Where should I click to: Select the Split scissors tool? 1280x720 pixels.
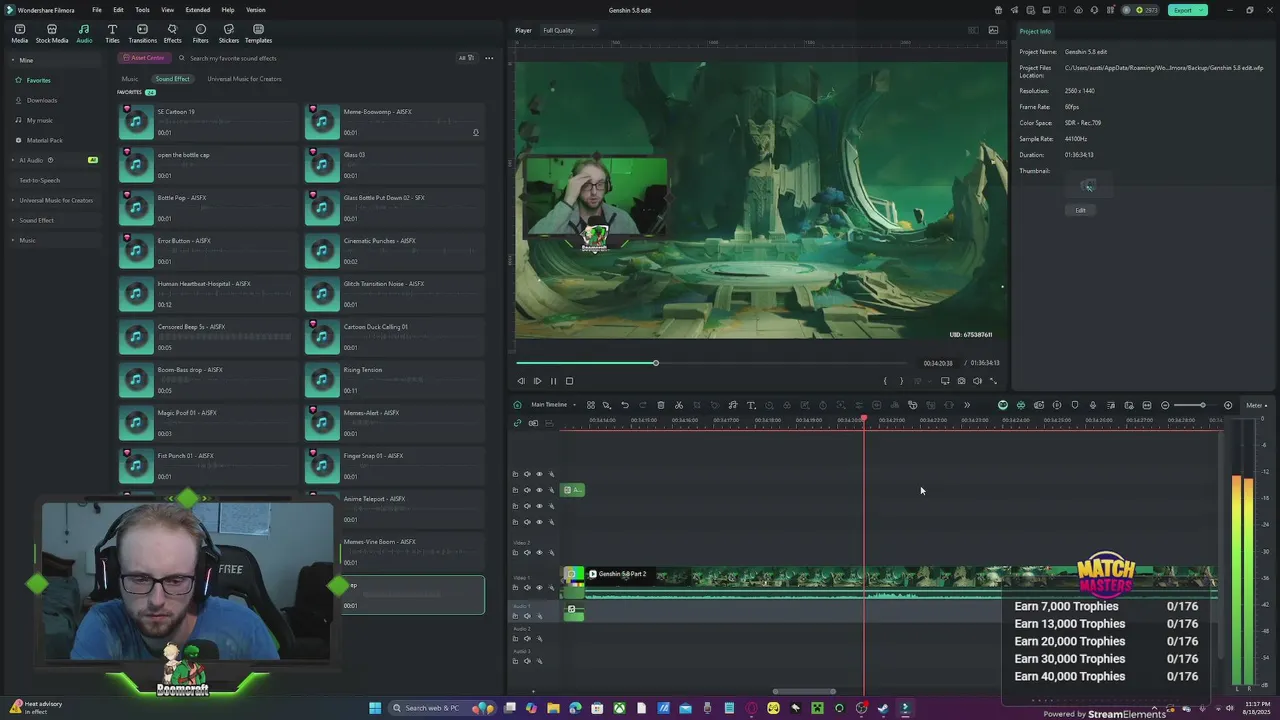[679, 405]
